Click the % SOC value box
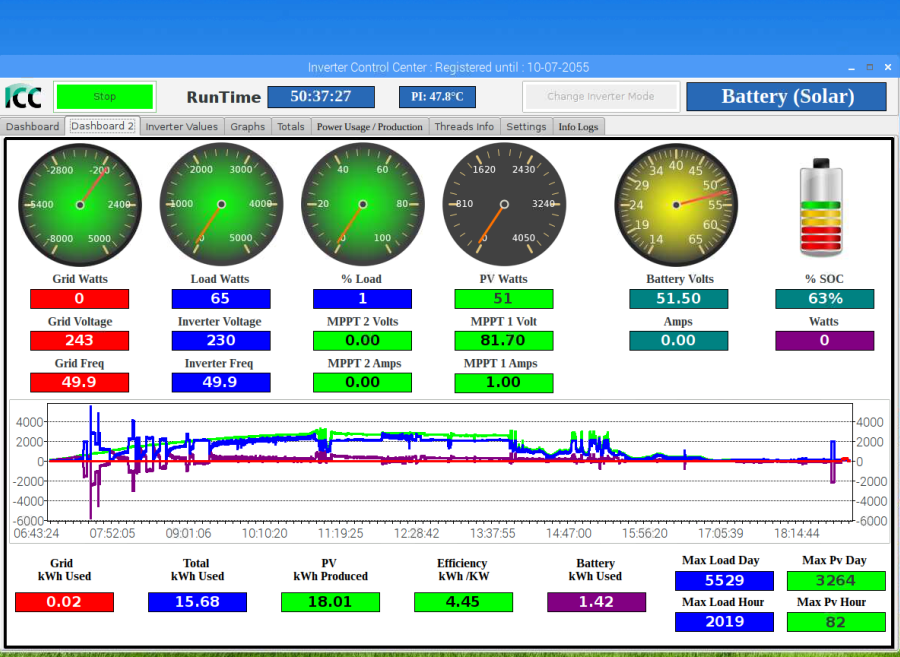Screen dimensions: 900x657 click(825, 299)
